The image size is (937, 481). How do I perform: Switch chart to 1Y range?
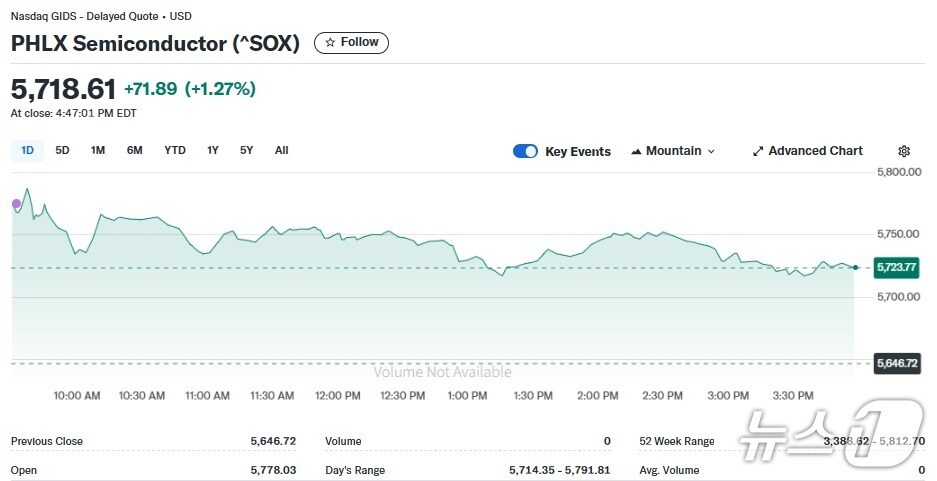coord(213,150)
